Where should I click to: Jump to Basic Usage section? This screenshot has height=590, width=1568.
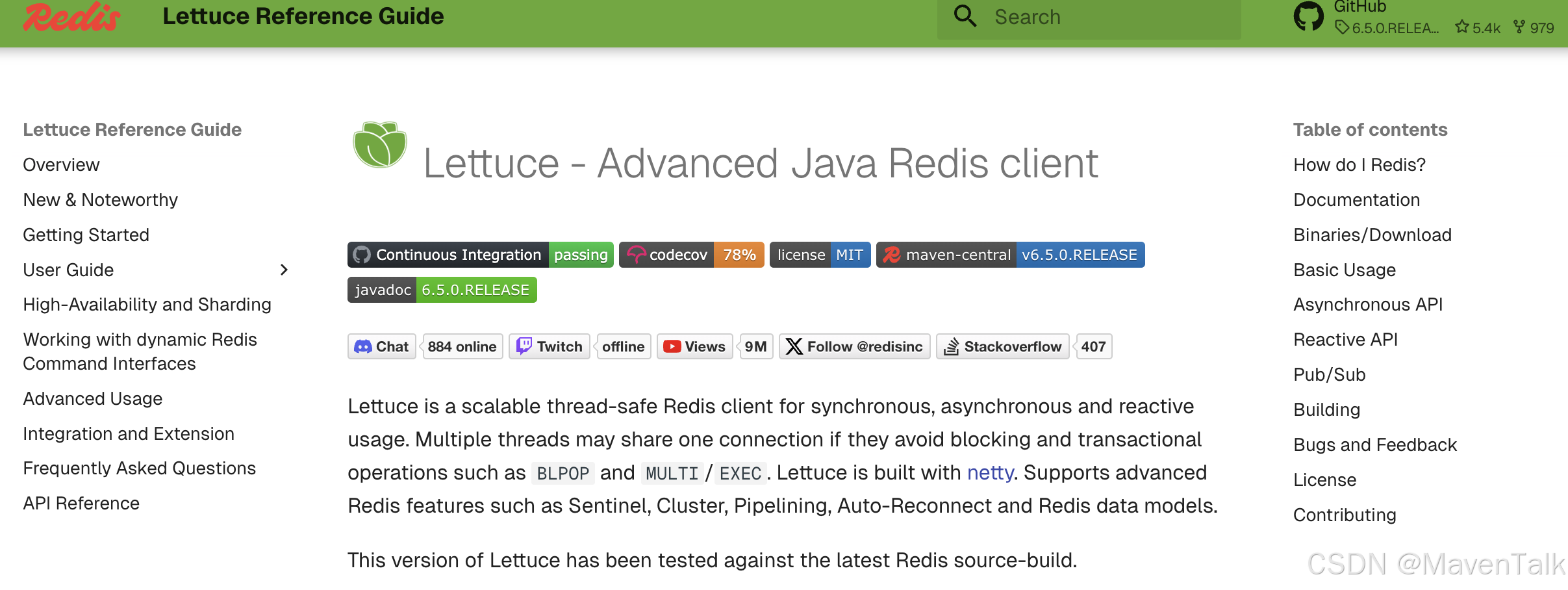tap(1345, 270)
